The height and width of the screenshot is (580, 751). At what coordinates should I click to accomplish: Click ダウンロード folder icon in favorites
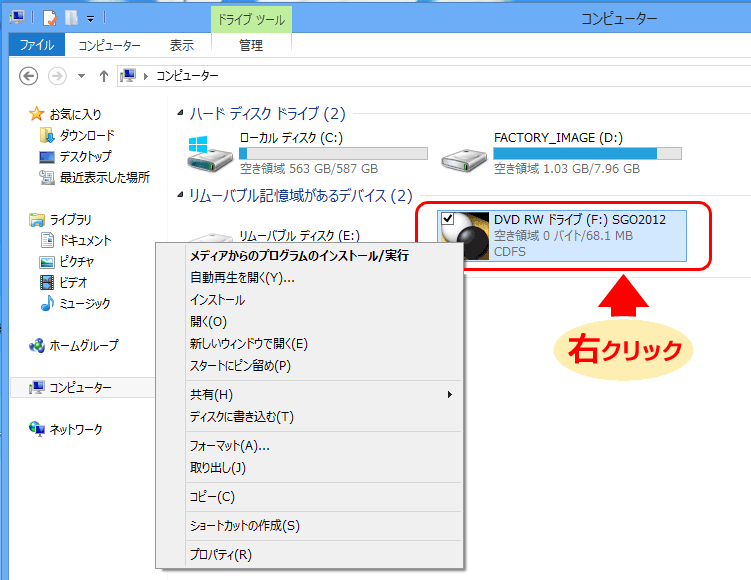click(46, 136)
